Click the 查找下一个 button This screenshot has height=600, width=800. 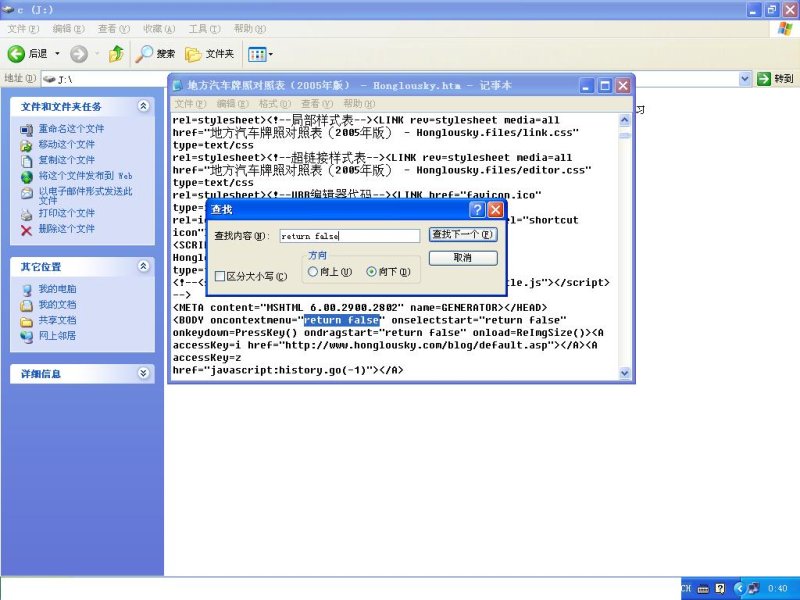[x=462, y=235]
